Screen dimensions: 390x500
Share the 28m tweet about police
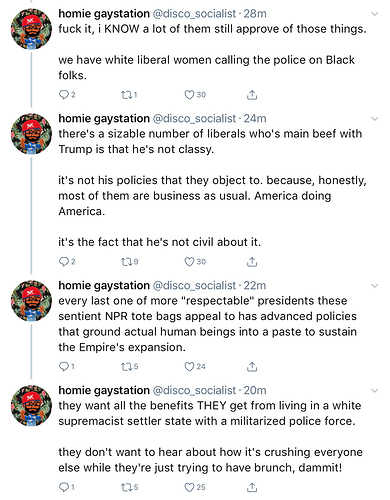(252, 95)
